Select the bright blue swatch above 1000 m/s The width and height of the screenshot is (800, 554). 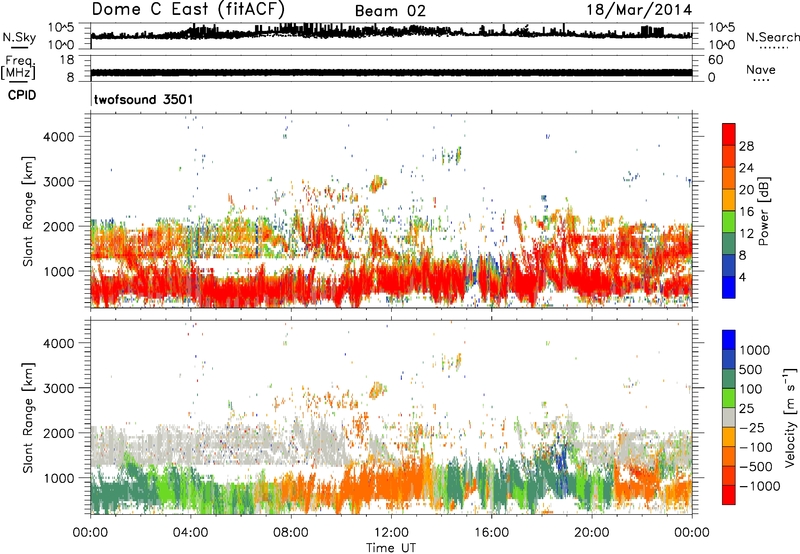click(729, 340)
